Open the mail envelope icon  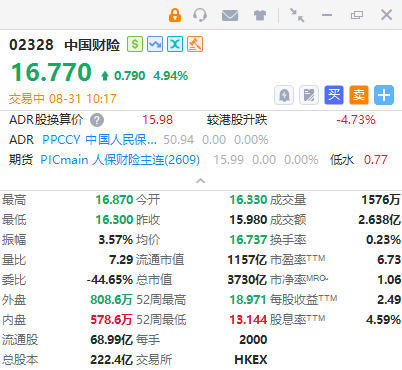(x=230, y=15)
